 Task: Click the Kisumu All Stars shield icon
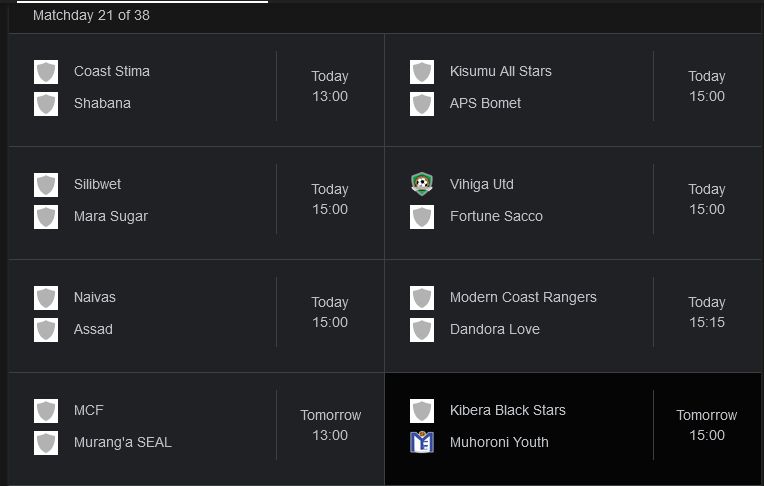coord(422,72)
